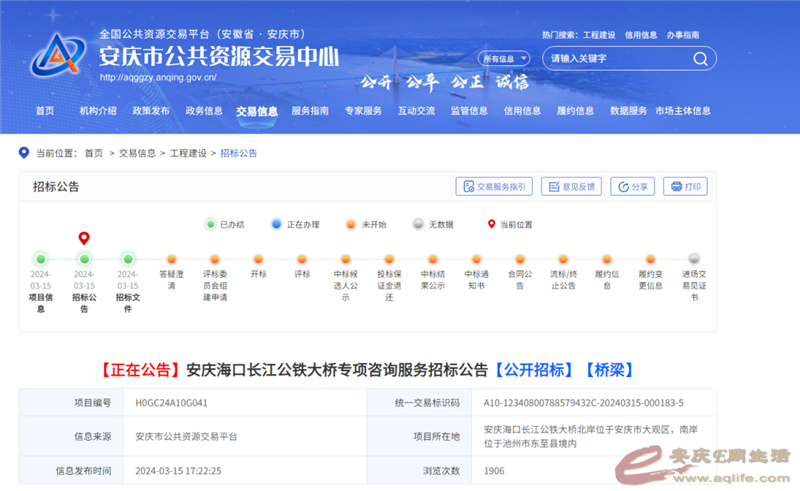Viewport: 800px width, 491px height.
Task: Click the location pin beside 当前位置
Action: coord(24,153)
